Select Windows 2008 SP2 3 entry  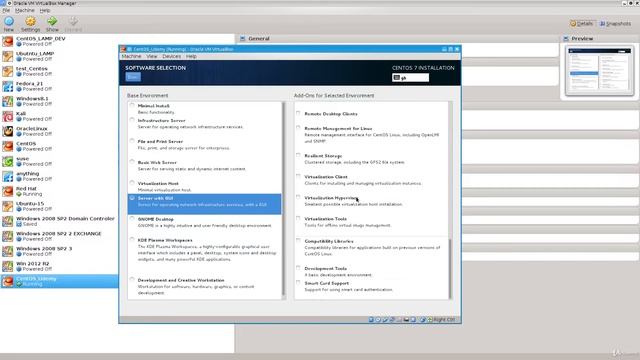pos(59,251)
